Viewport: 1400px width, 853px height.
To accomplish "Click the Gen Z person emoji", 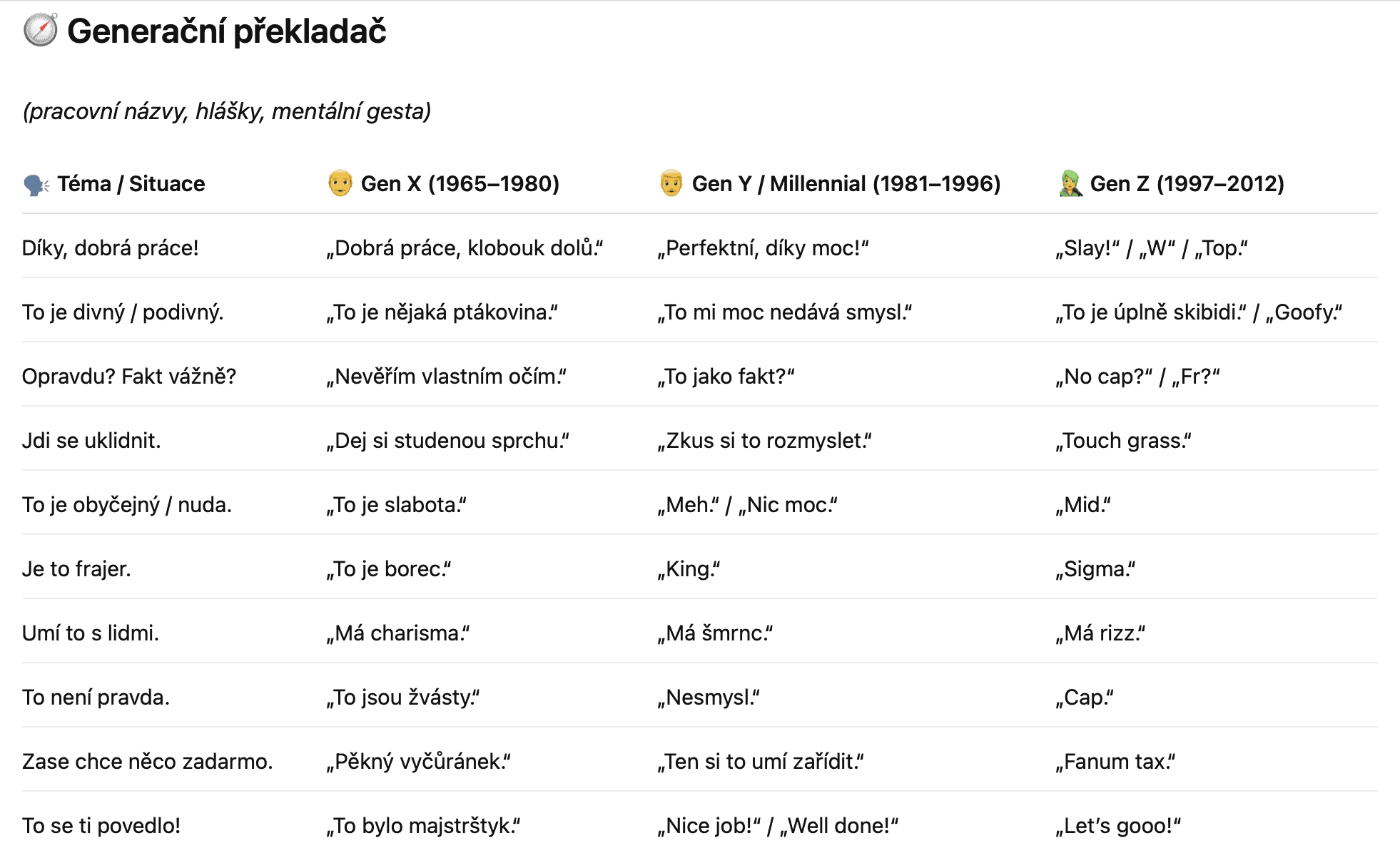I will point(1070,183).
